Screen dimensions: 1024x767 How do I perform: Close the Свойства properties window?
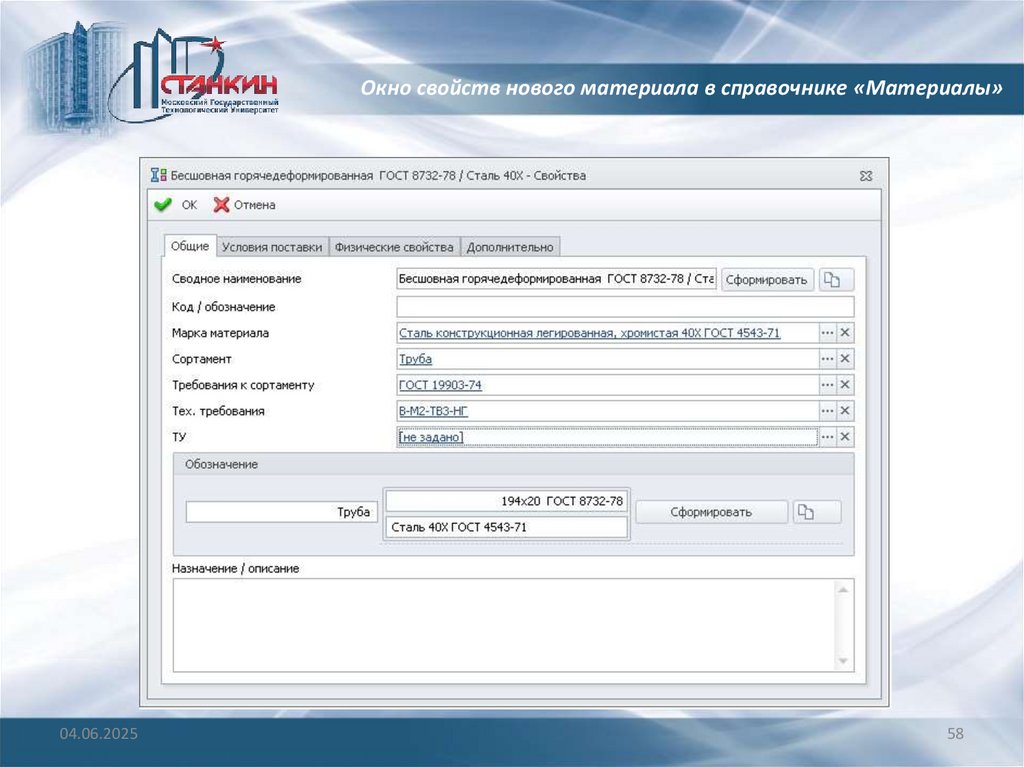point(866,176)
